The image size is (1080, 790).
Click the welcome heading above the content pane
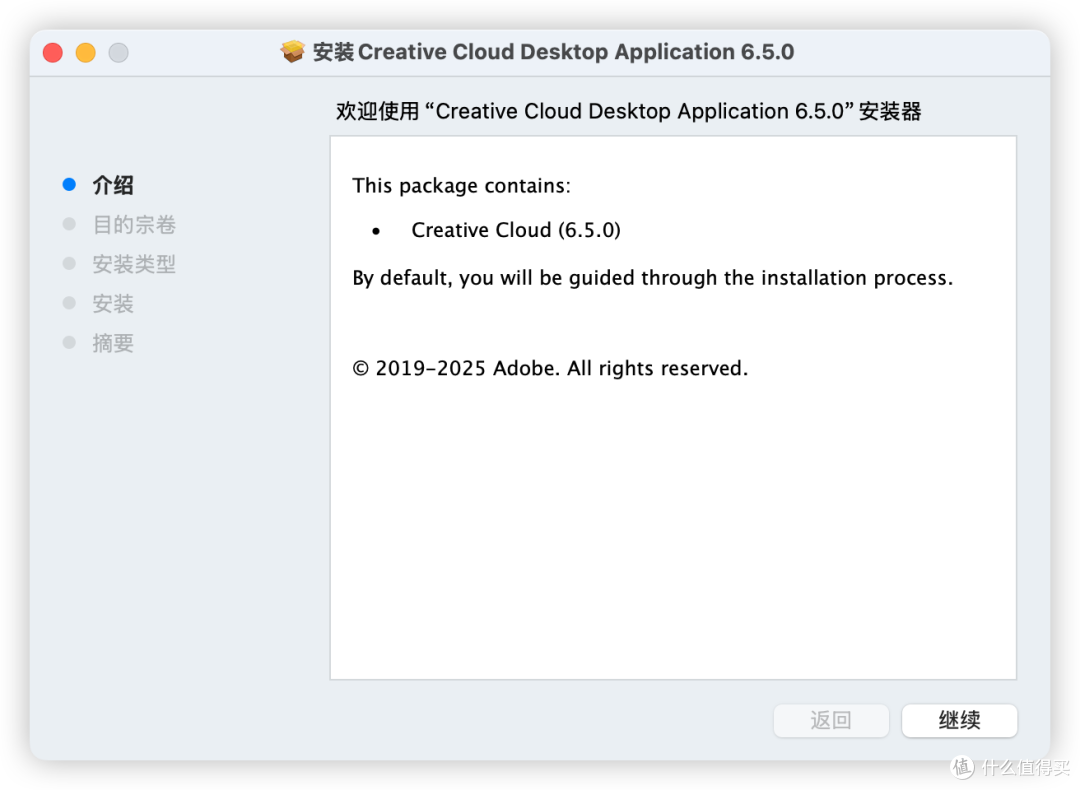(x=628, y=111)
